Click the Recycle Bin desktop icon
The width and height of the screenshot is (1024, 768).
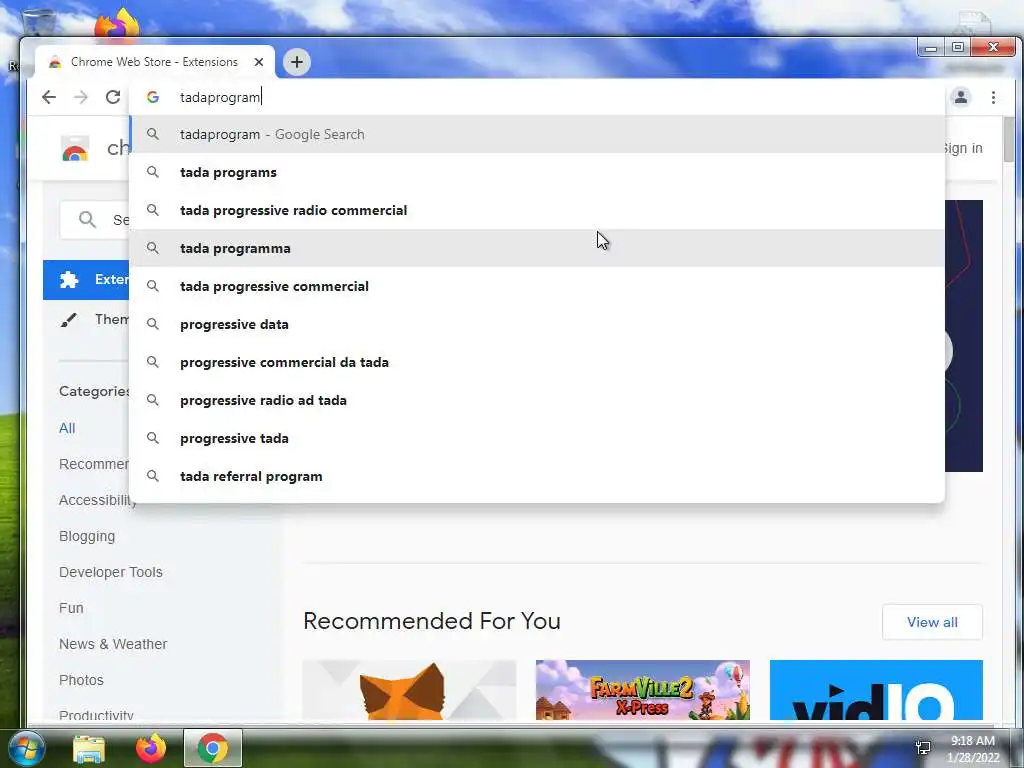(x=38, y=22)
